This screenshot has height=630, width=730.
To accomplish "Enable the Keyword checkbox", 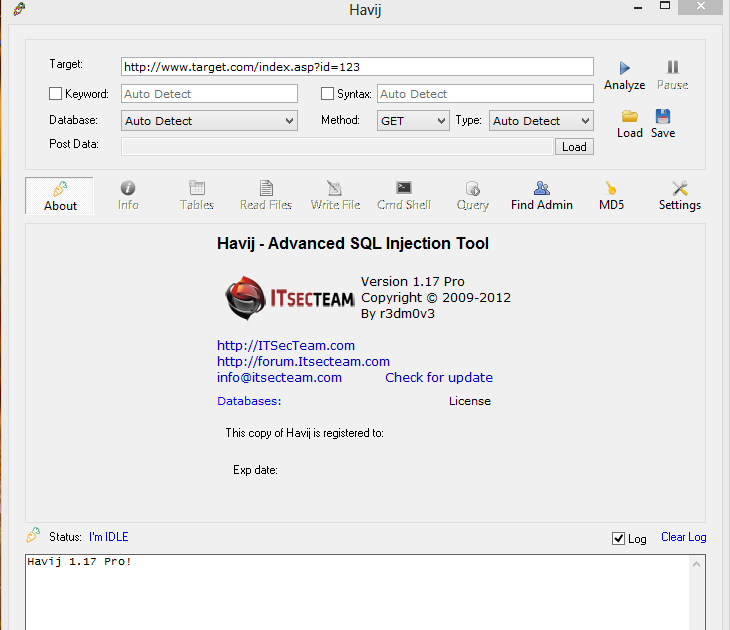I will click(55, 94).
